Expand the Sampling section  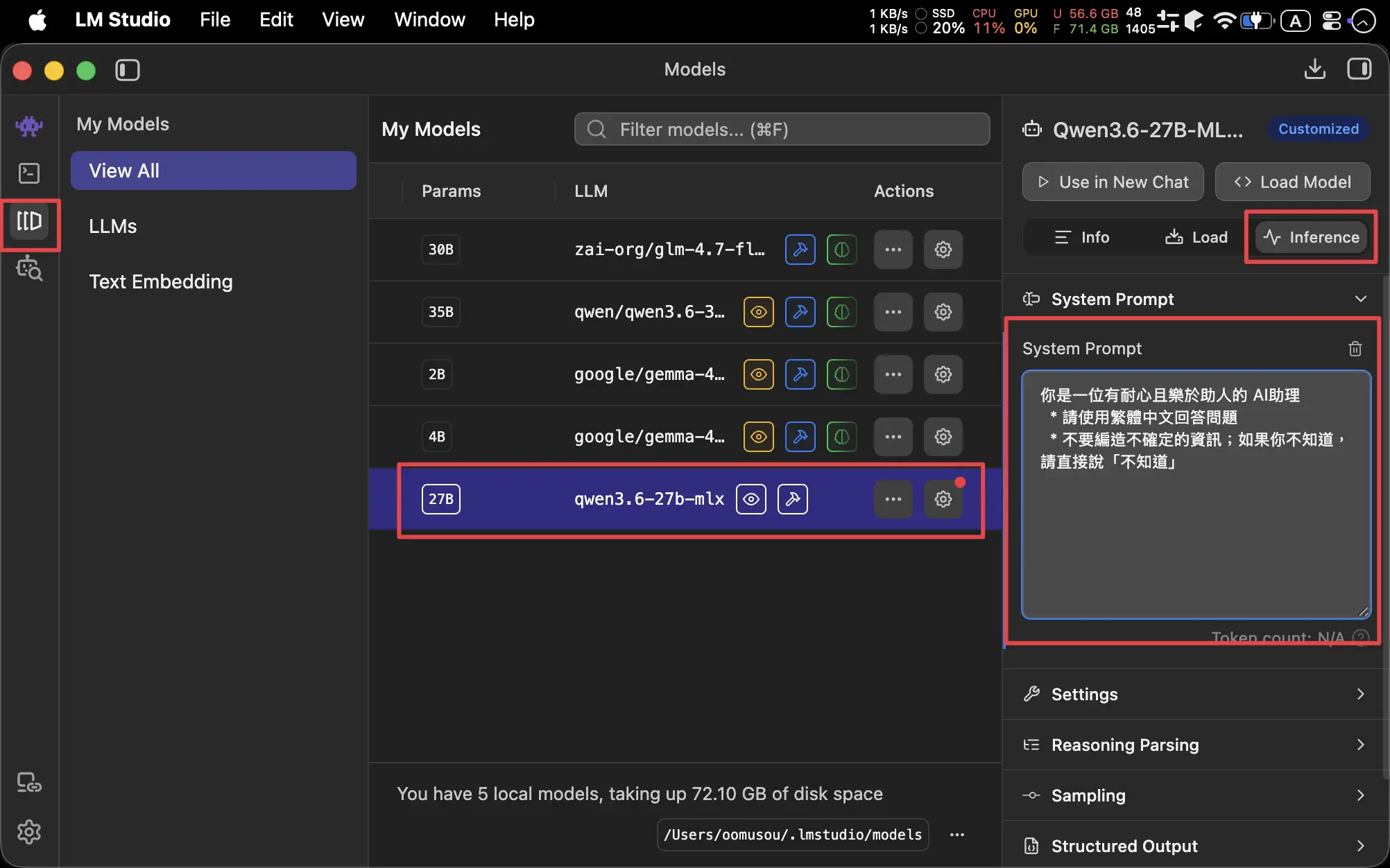click(x=1196, y=795)
